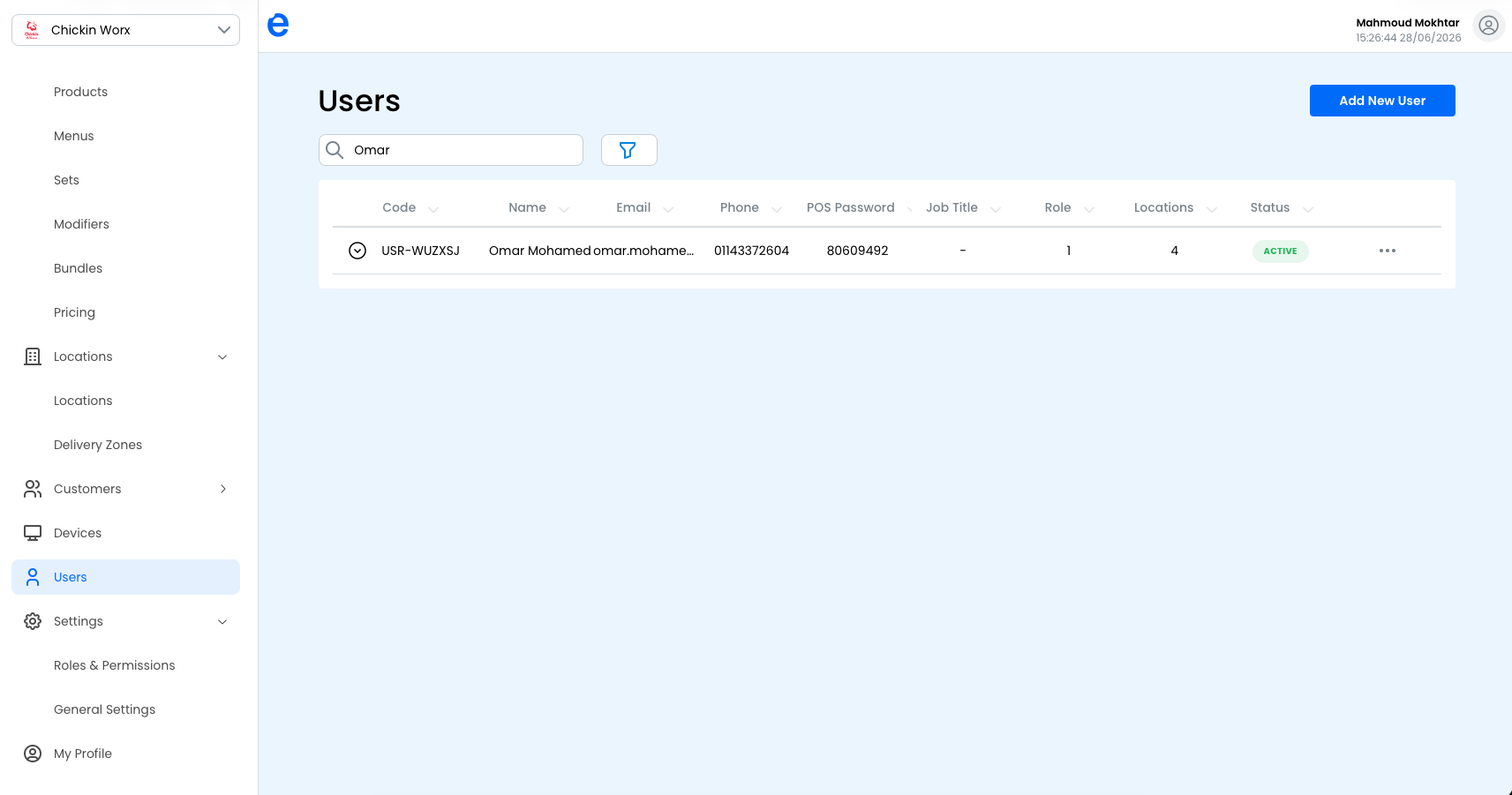Image resolution: width=1512 pixels, height=795 pixels.
Task: Sort by the Code column arrow
Action: pyautogui.click(x=433, y=209)
